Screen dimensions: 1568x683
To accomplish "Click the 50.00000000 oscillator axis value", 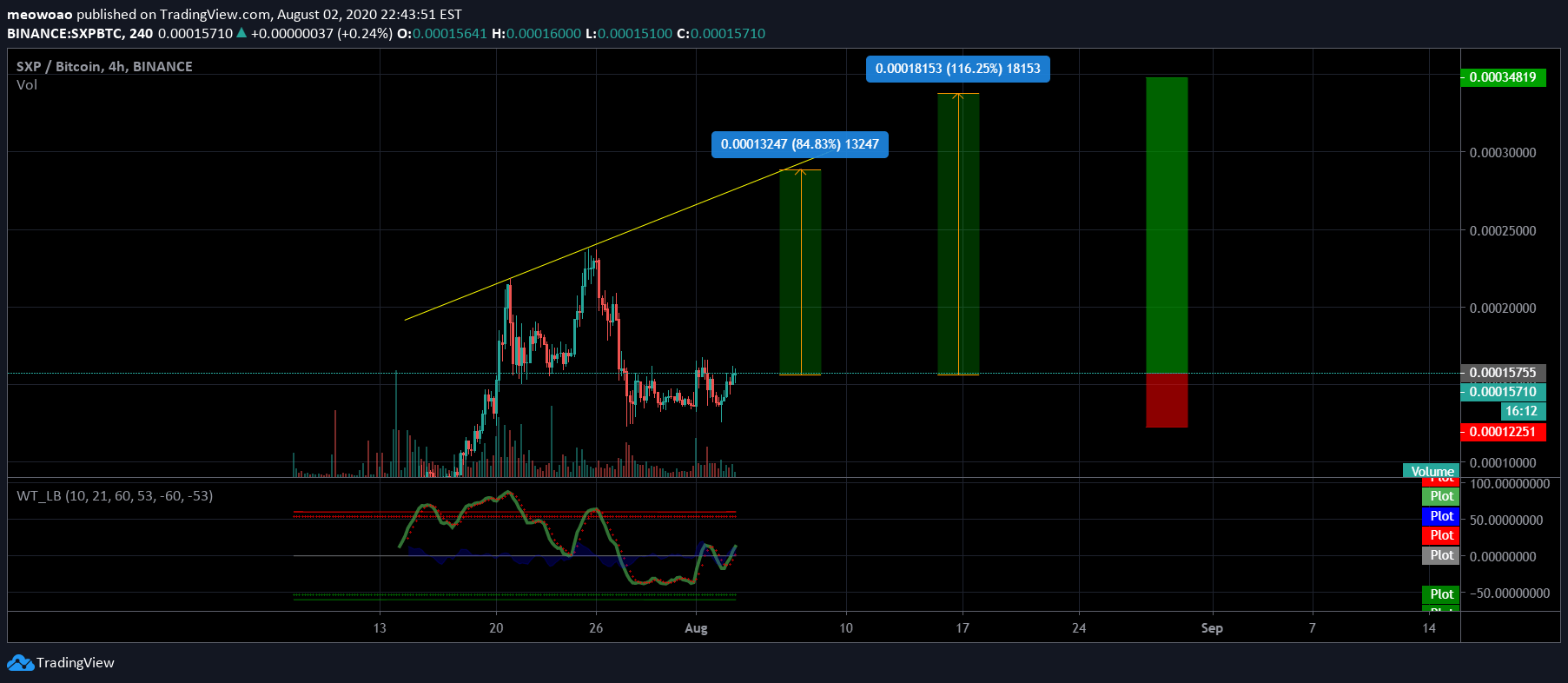I will coord(1506,520).
